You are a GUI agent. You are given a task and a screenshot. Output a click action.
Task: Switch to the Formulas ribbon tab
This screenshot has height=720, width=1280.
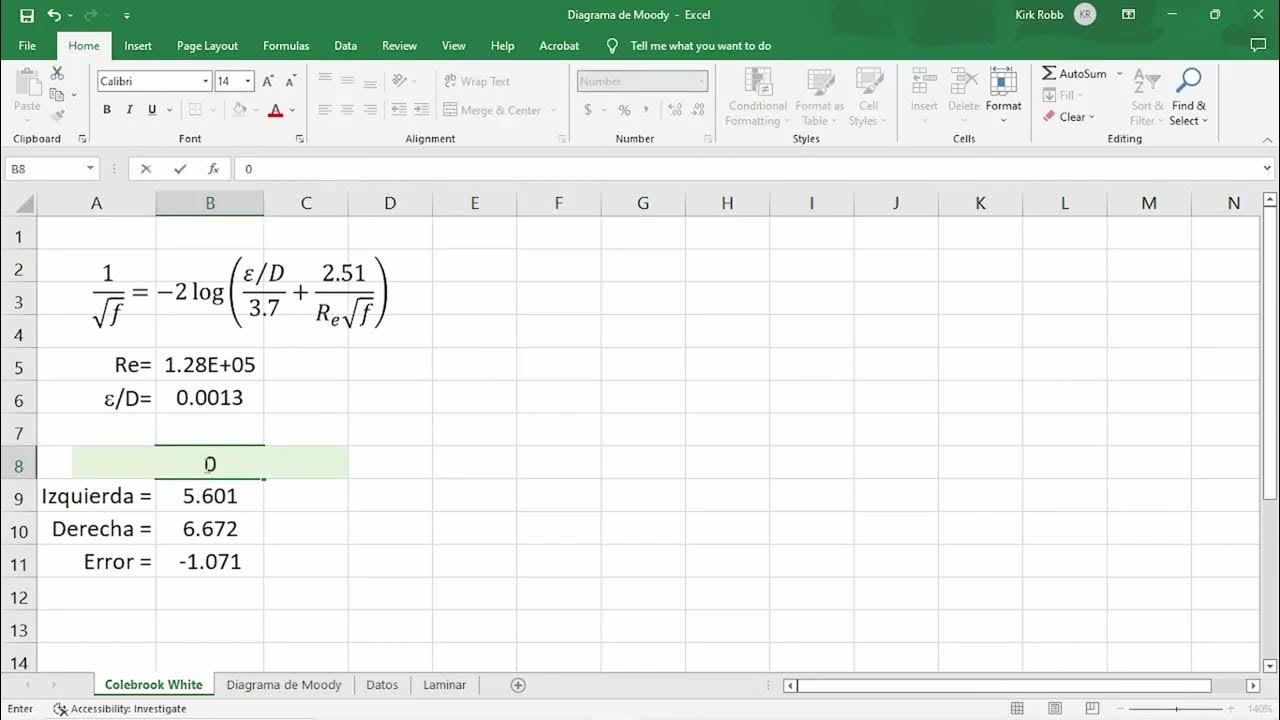click(286, 46)
